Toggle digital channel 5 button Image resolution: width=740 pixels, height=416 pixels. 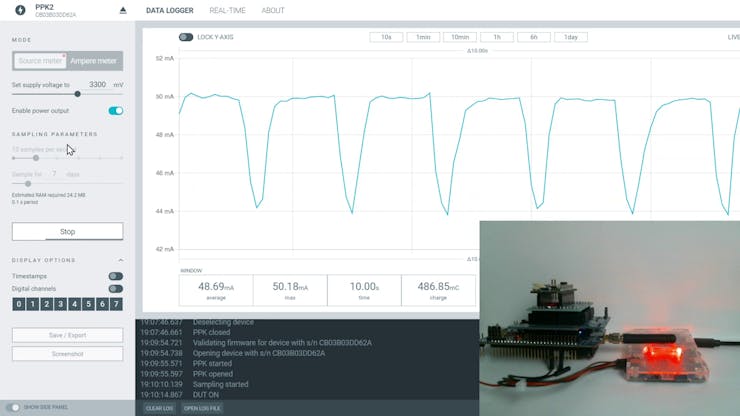[x=88, y=304]
